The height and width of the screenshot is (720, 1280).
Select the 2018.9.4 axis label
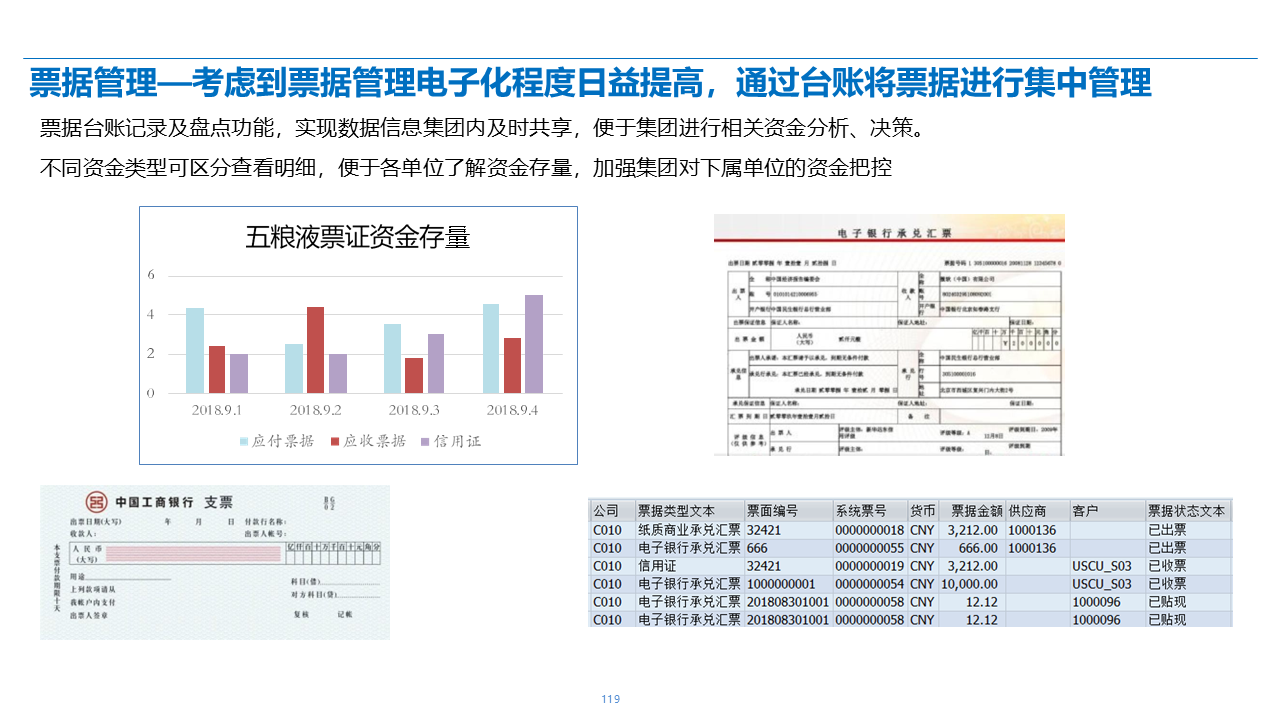pyautogui.click(x=512, y=410)
